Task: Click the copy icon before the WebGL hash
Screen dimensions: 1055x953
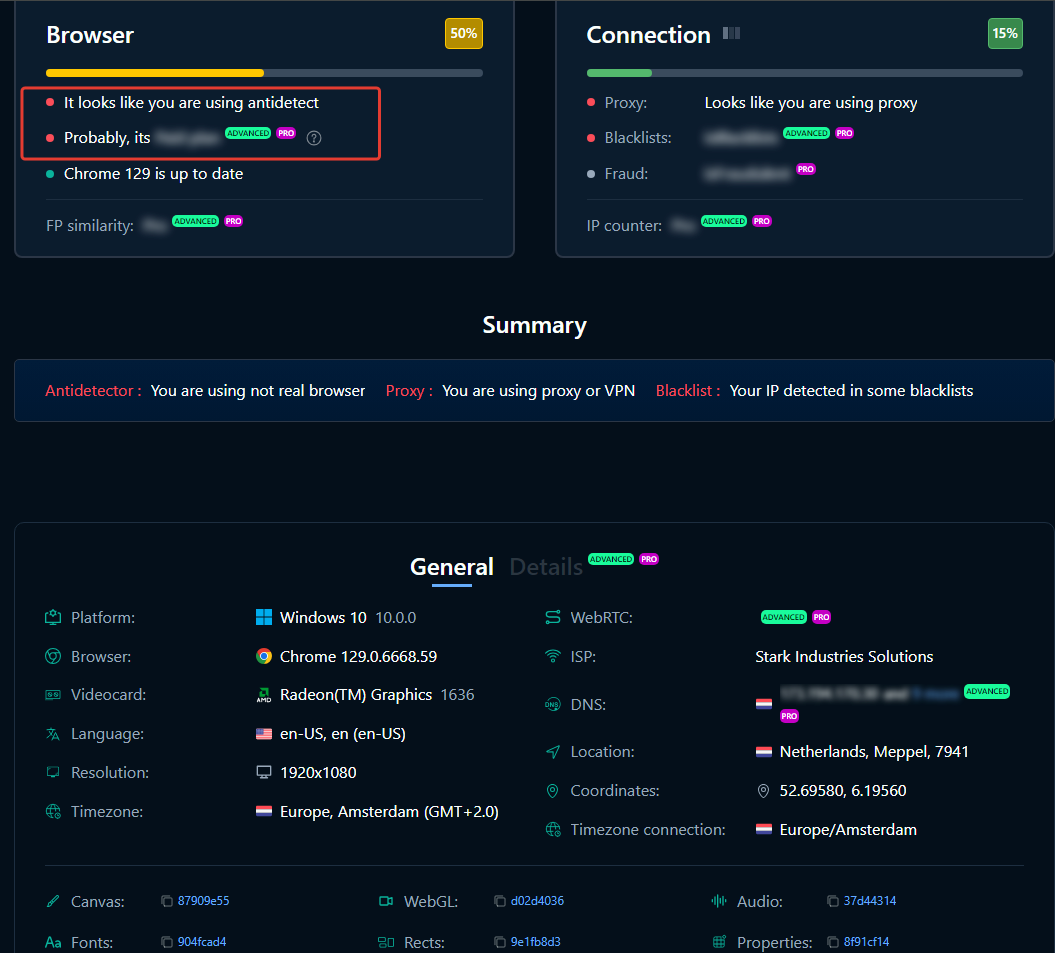Action: pos(500,901)
